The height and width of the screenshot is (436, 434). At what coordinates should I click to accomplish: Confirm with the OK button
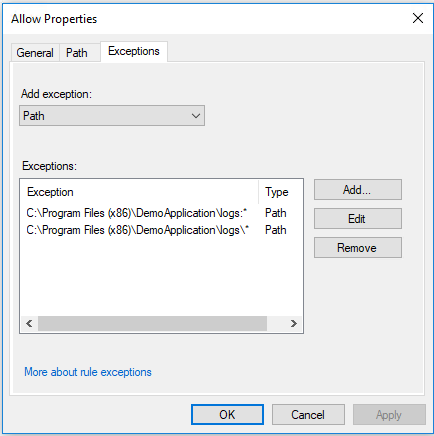point(227,415)
